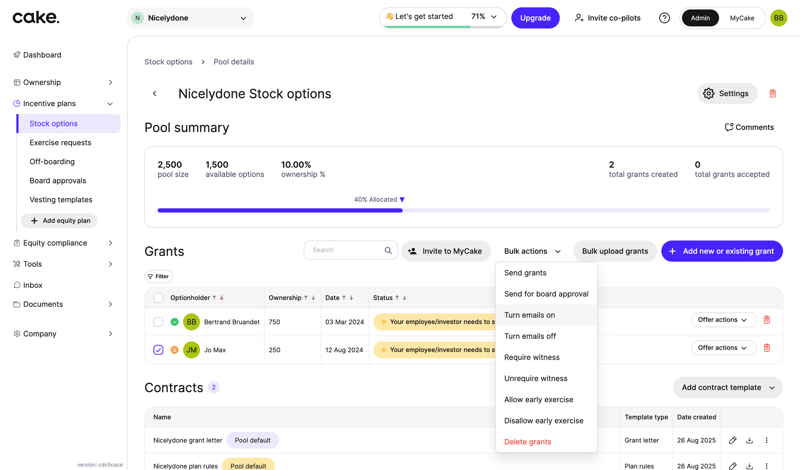Screen dimensions: 800x470
Task: Delete the pool using red trash icon
Action: pyautogui.click(x=772, y=94)
